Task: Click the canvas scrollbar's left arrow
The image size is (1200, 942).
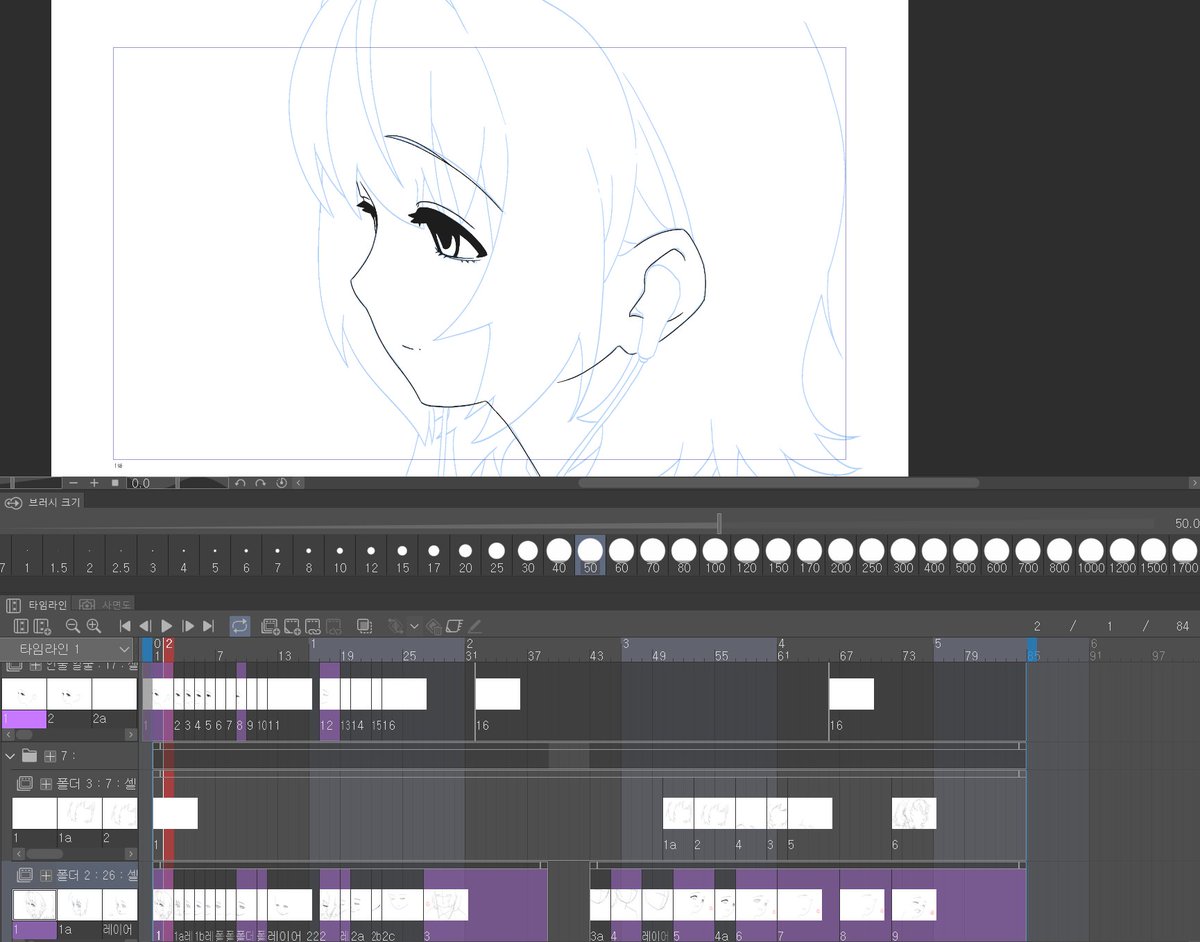Action: click(x=298, y=483)
